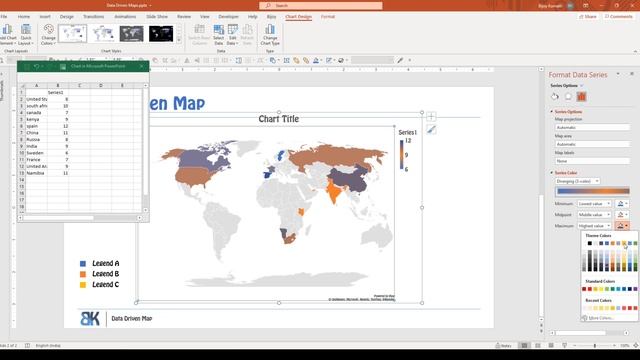Open Map labels dropdown
This screenshot has width=640, height=360.
(592, 161)
